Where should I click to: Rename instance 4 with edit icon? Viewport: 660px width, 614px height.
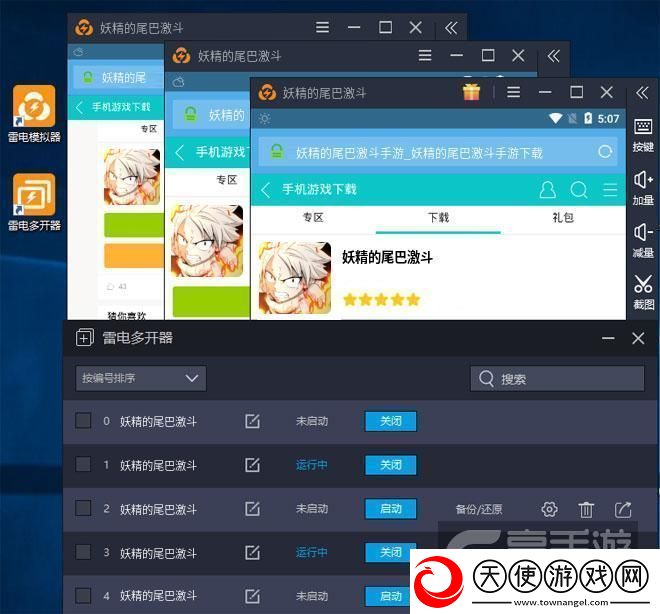tap(252, 596)
